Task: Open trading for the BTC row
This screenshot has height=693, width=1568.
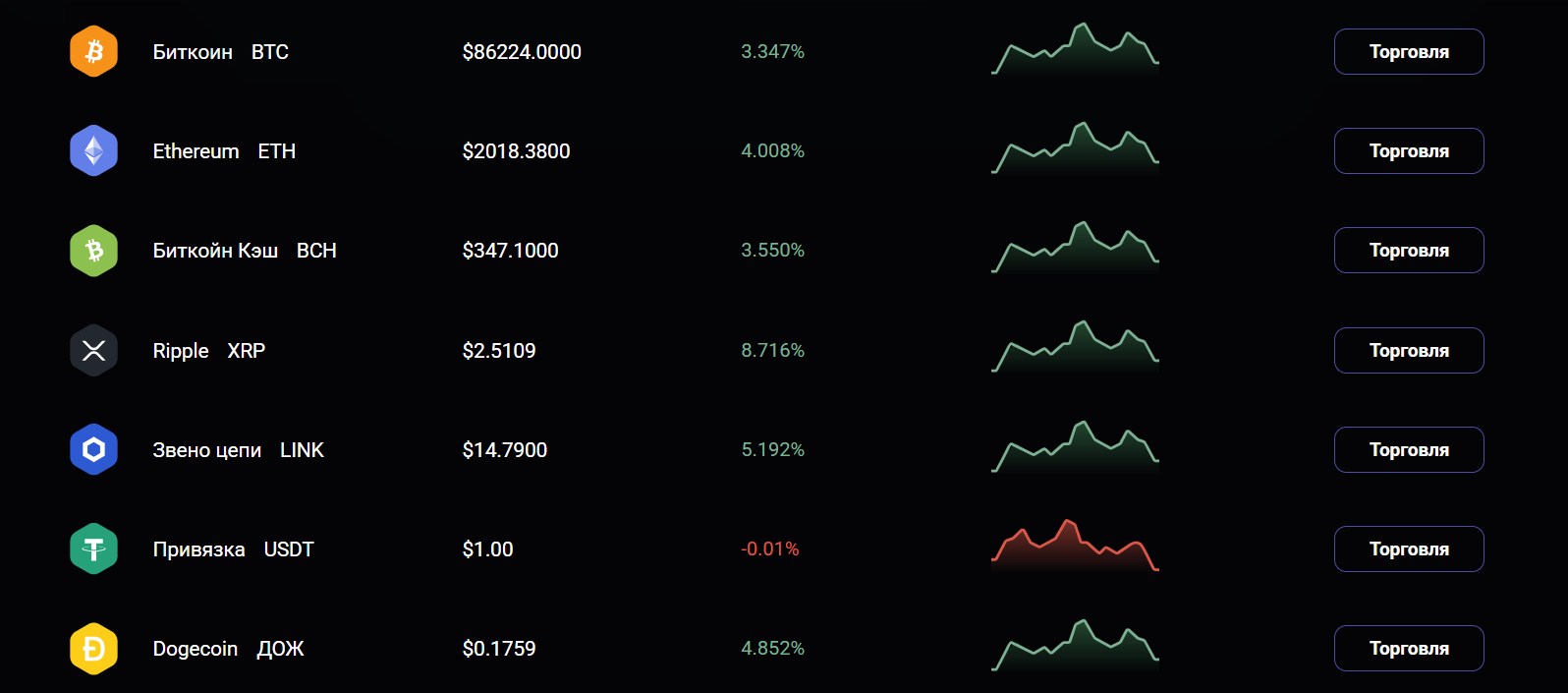Action: [1409, 51]
